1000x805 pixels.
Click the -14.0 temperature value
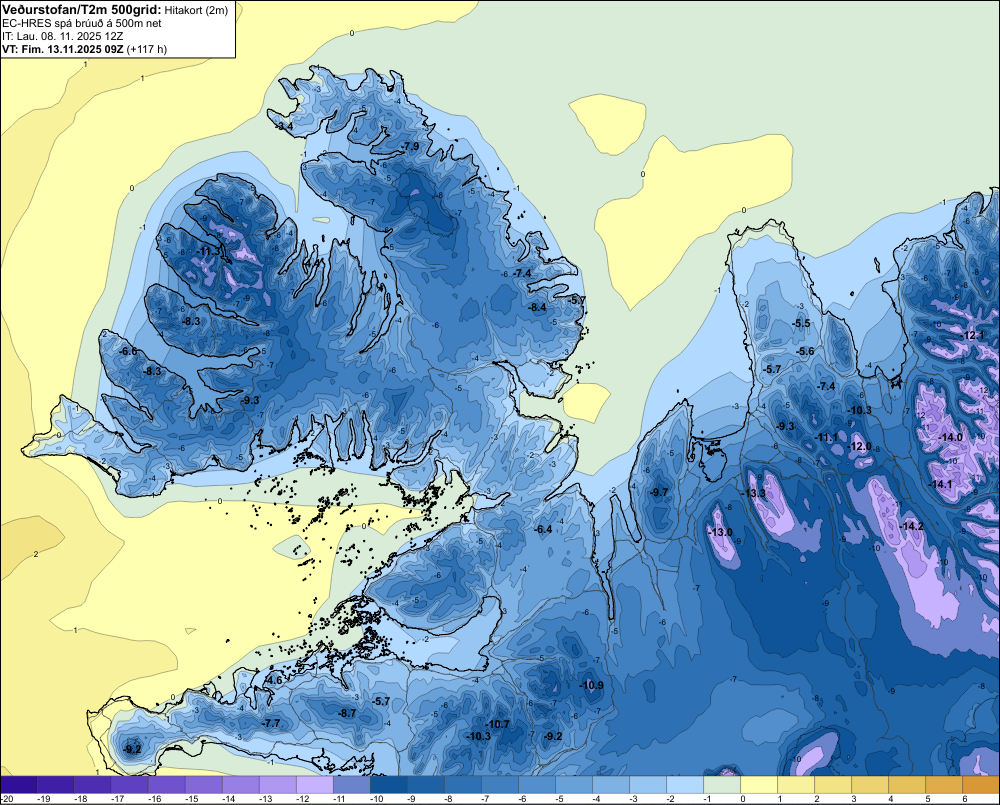click(951, 437)
